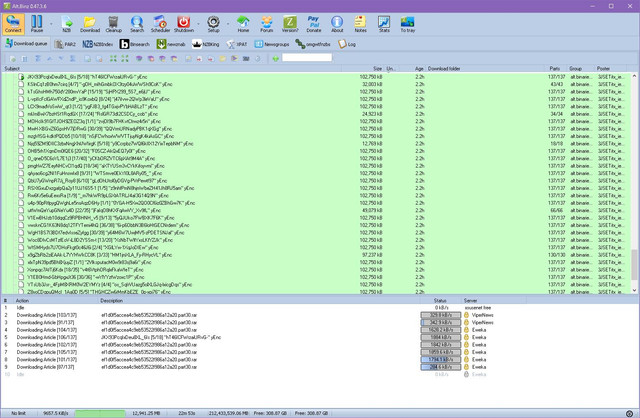Click queue scrollbar up arrow

tap(634, 76)
